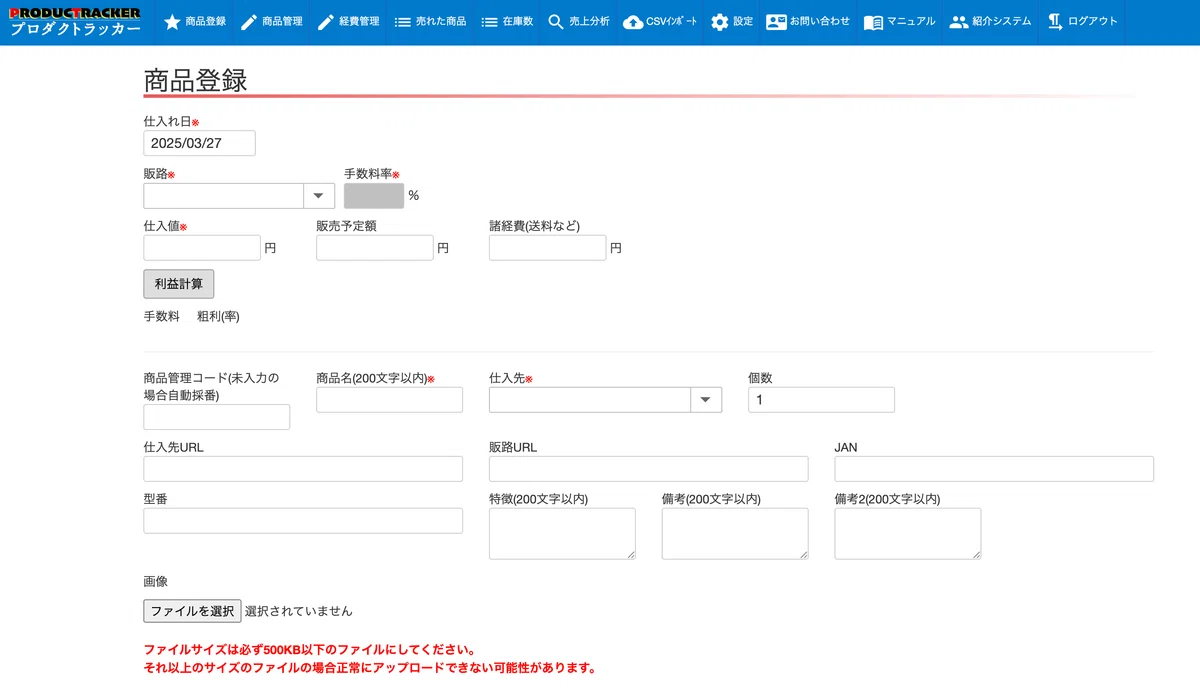Focus the 仕入先 combo box field

[x=590, y=400]
